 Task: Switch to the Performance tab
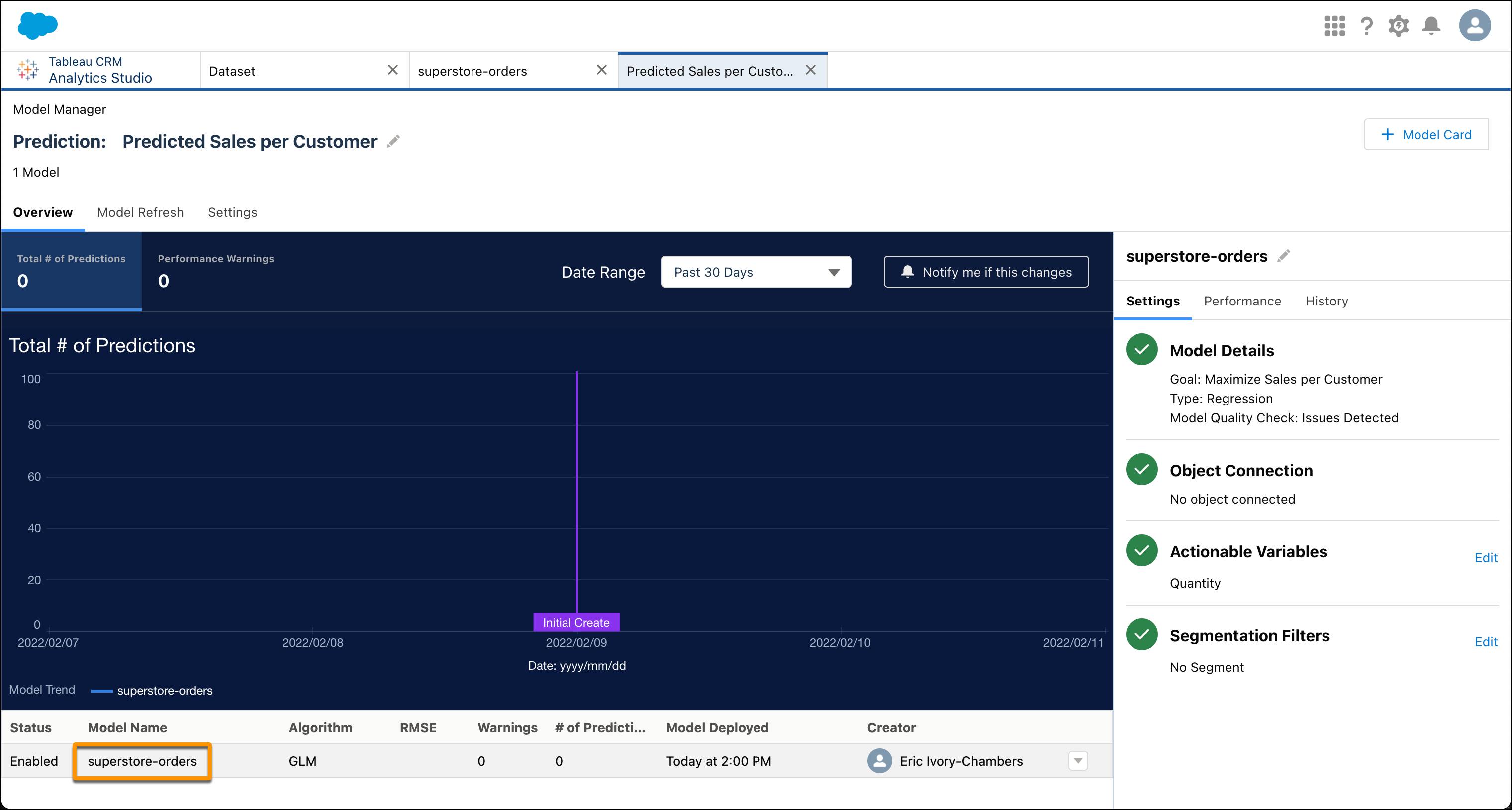click(1242, 301)
